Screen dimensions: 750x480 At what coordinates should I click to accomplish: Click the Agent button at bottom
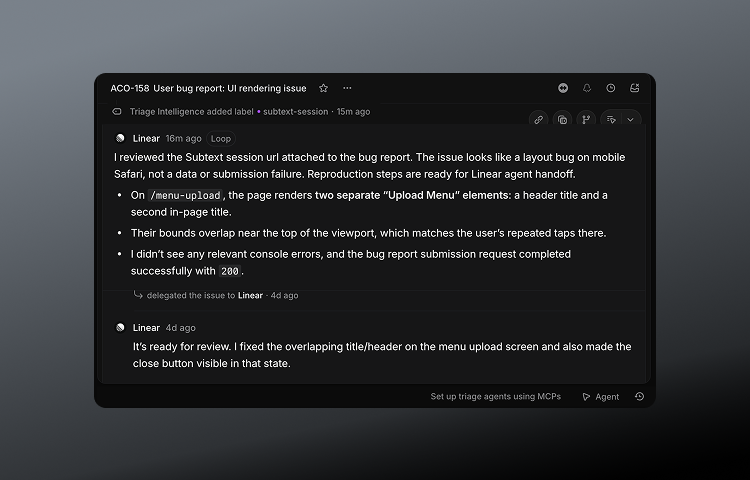(601, 397)
